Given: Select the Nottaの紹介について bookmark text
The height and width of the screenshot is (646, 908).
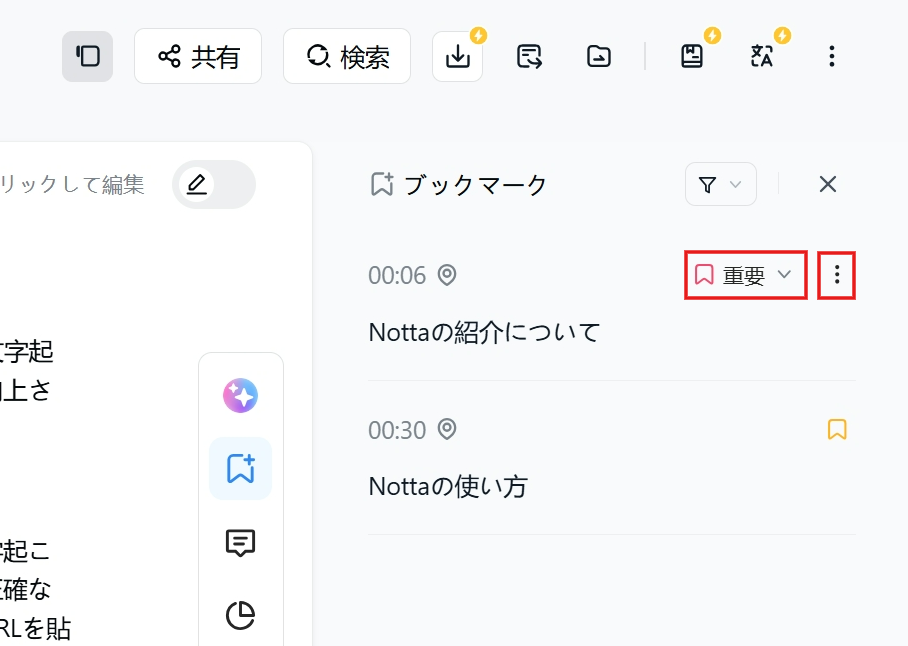Looking at the screenshot, I should [x=485, y=332].
